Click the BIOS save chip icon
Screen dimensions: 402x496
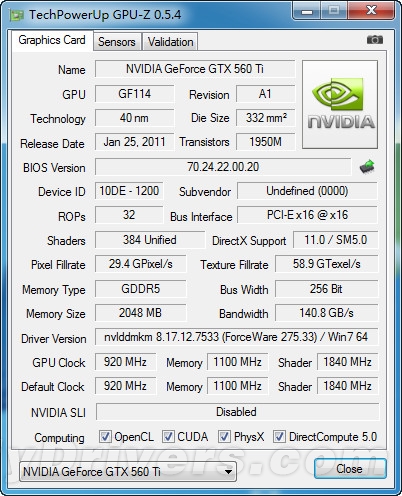point(367,167)
